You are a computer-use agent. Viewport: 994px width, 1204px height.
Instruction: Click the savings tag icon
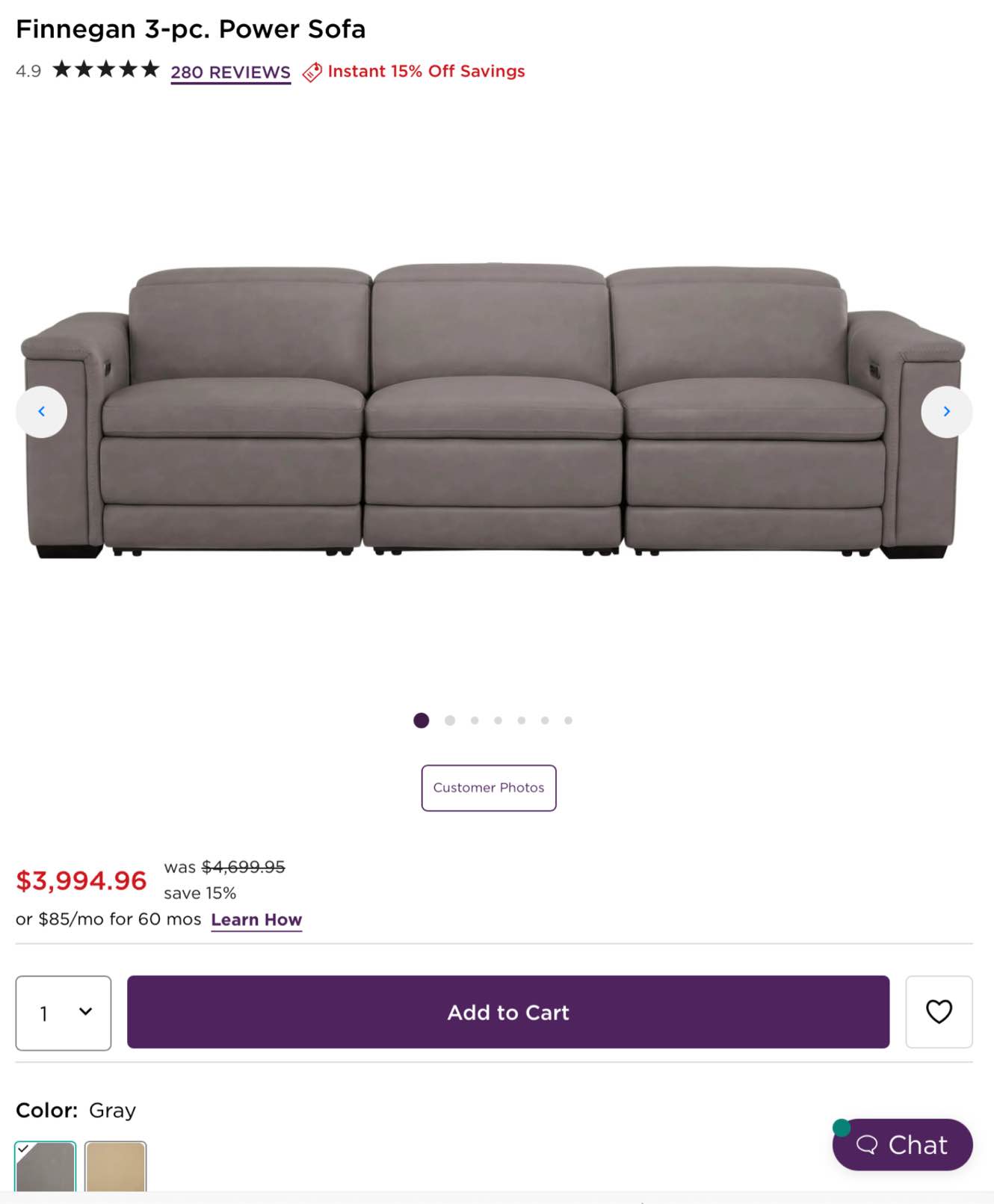tap(312, 72)
